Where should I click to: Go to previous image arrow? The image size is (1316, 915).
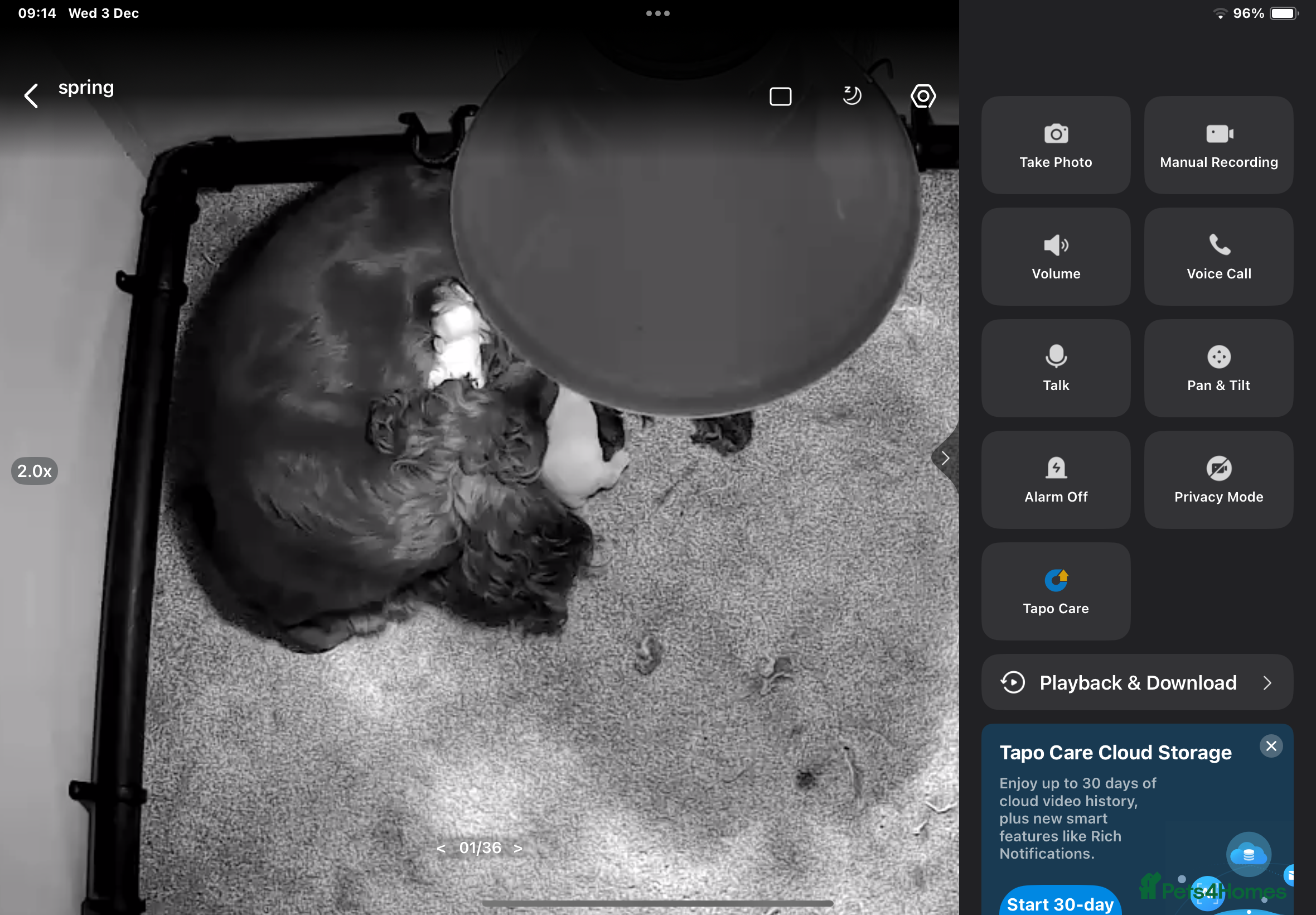441,848
